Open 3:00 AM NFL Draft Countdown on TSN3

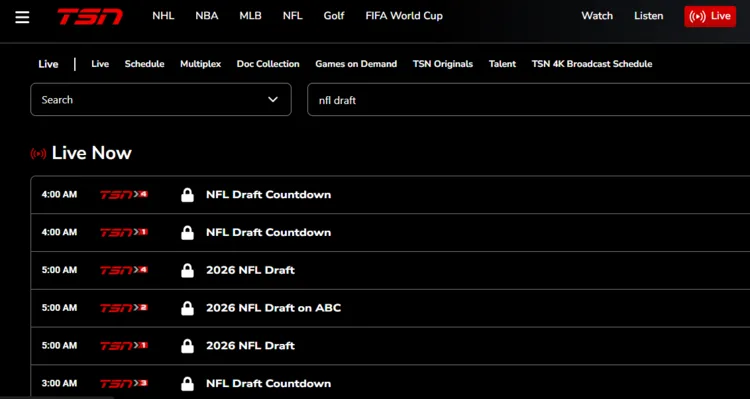[268, 384]
